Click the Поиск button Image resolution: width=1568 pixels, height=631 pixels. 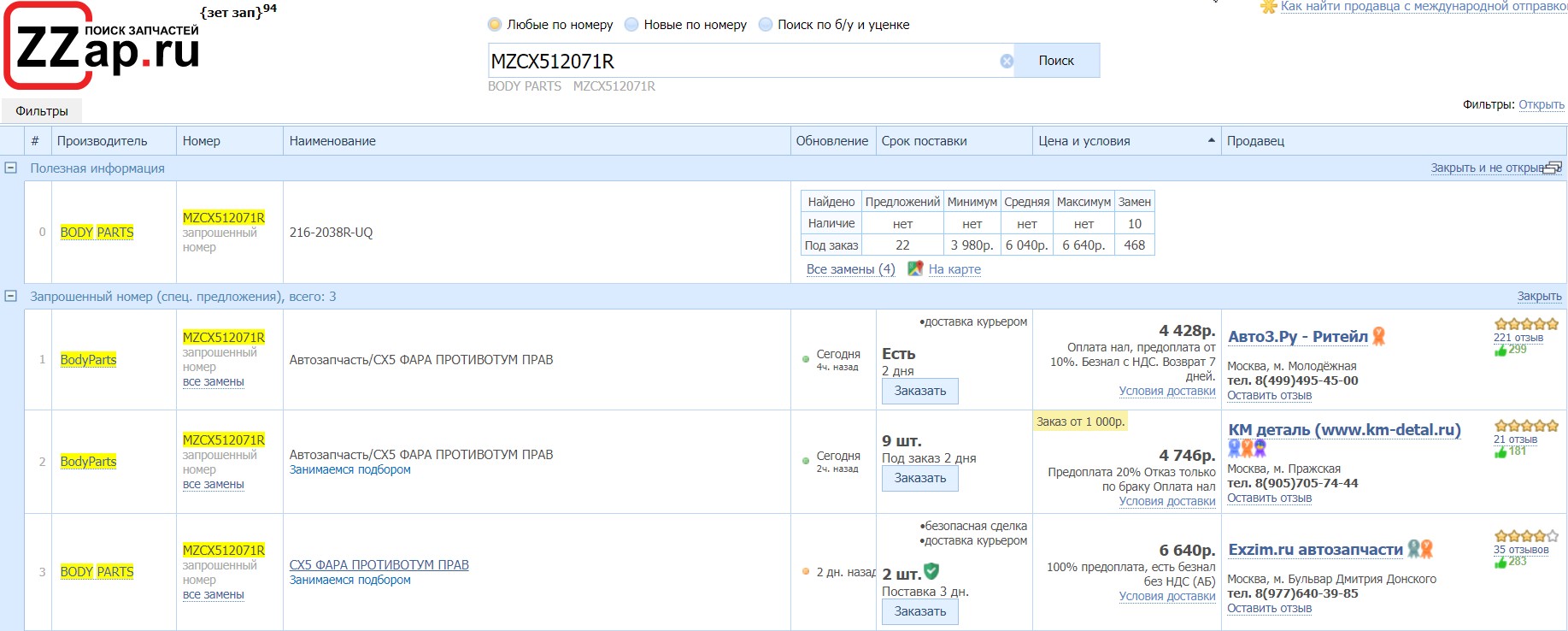[1057, 61]
